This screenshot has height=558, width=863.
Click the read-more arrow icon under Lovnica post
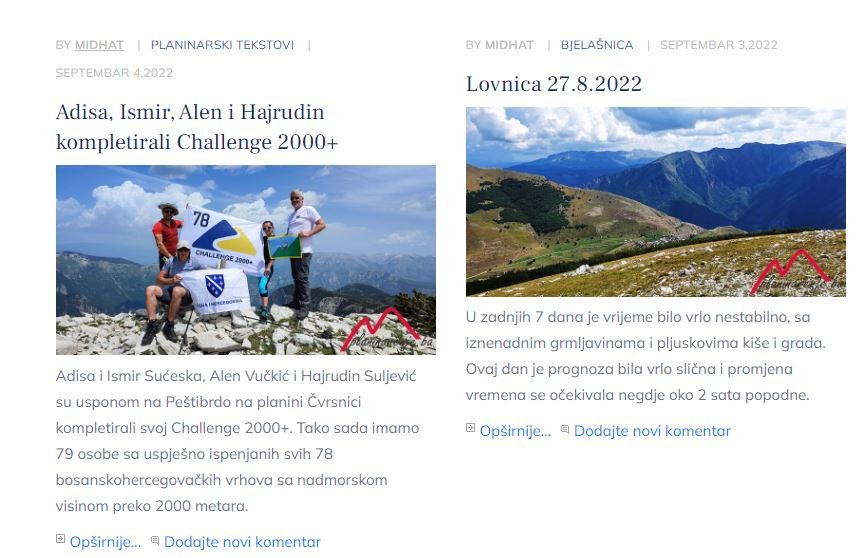(x=471, y=428)
